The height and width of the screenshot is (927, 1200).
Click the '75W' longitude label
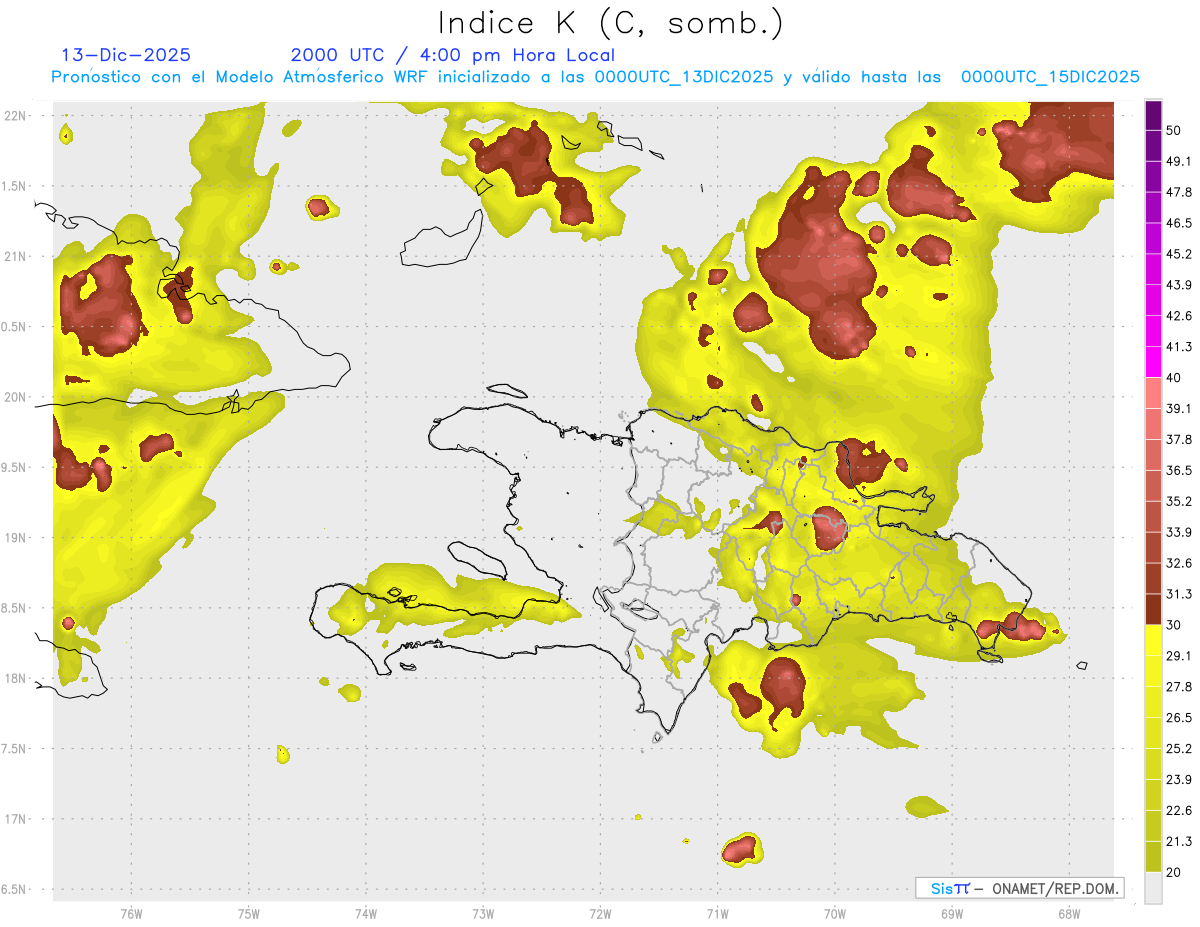[248, 913]
